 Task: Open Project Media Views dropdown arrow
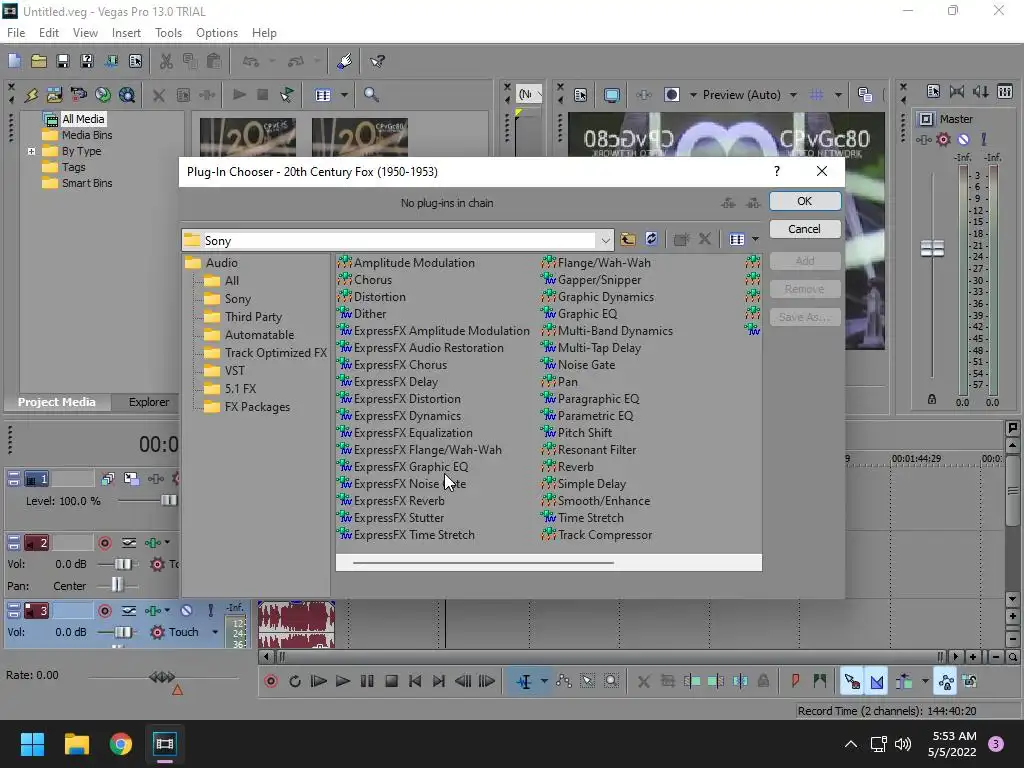(x=344, y=95)
